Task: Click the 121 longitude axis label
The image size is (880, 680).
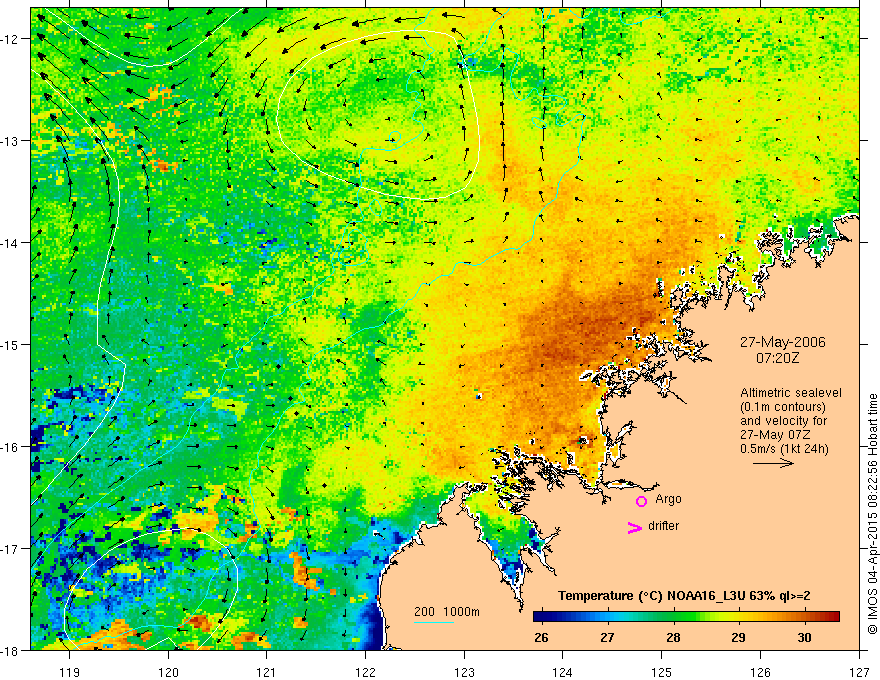Action: pyautogui.click(x=267, y=672)
